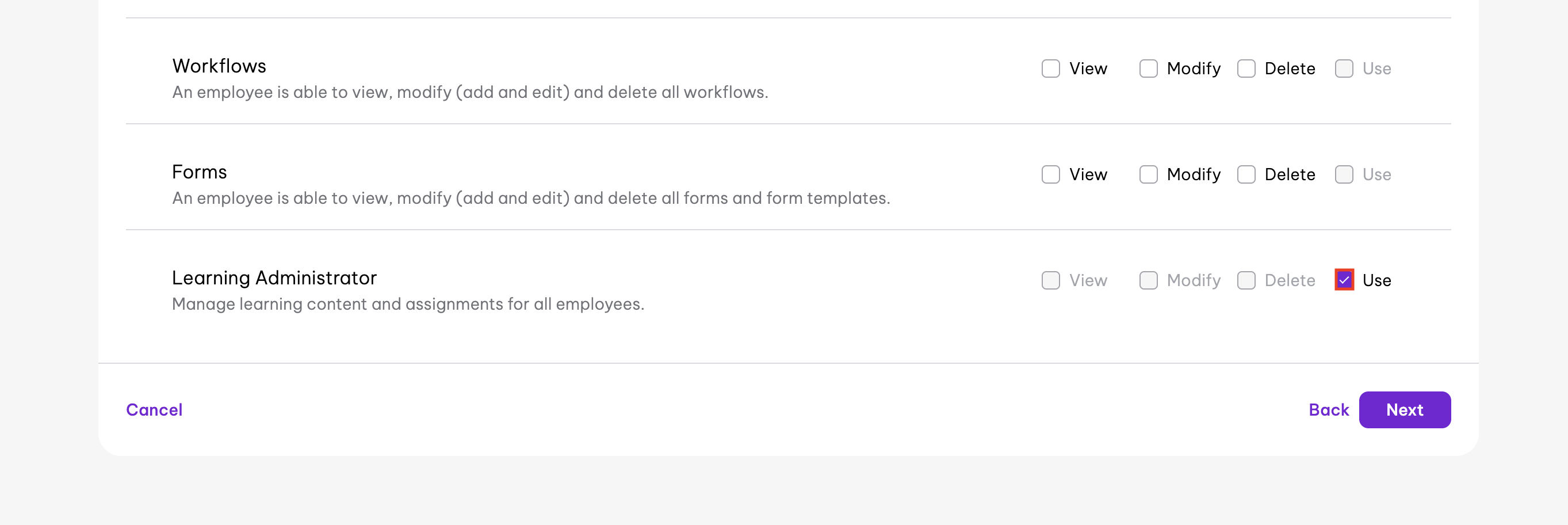Enable Modify permission for Workflows
The width and height of the screenshot is (1568, 525).
tap(1148, 68)
